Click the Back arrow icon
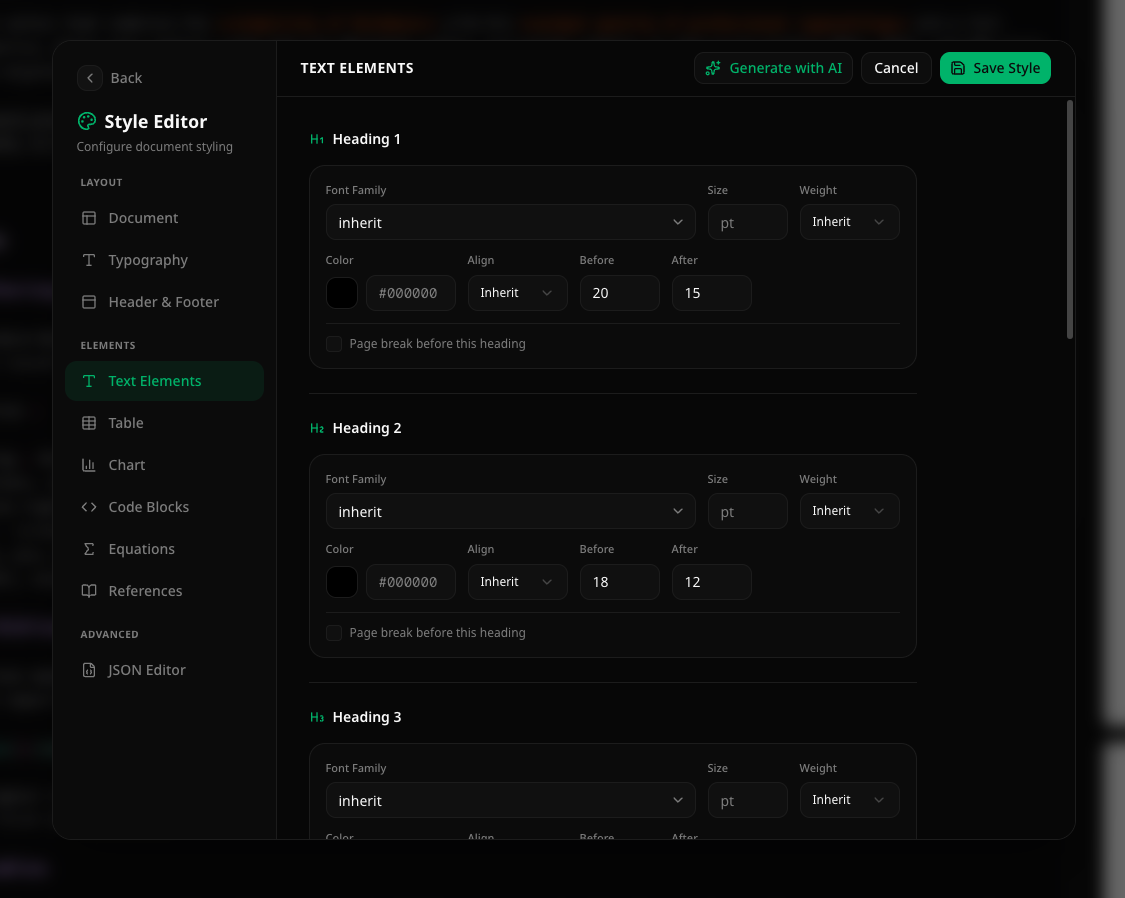The height and width of the screenshot is (898, 1125). click(90, 78)
